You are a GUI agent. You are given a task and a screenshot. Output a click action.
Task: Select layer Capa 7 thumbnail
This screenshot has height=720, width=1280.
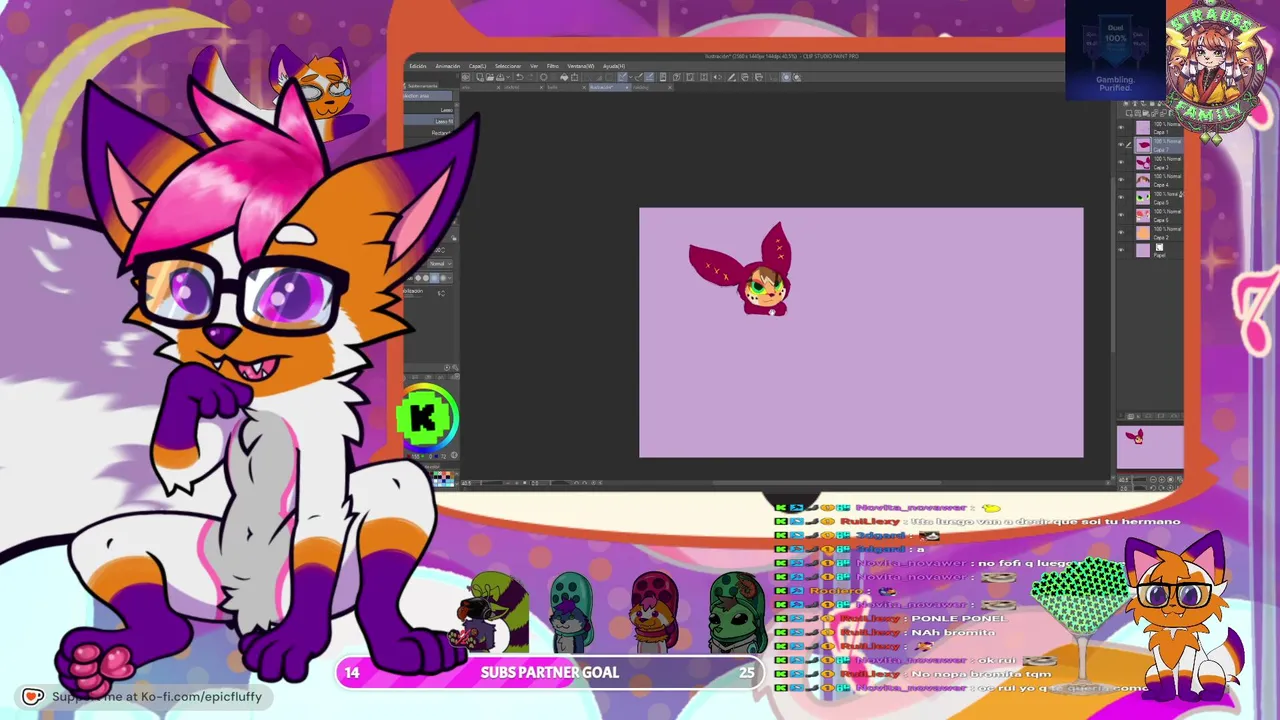1143,145
